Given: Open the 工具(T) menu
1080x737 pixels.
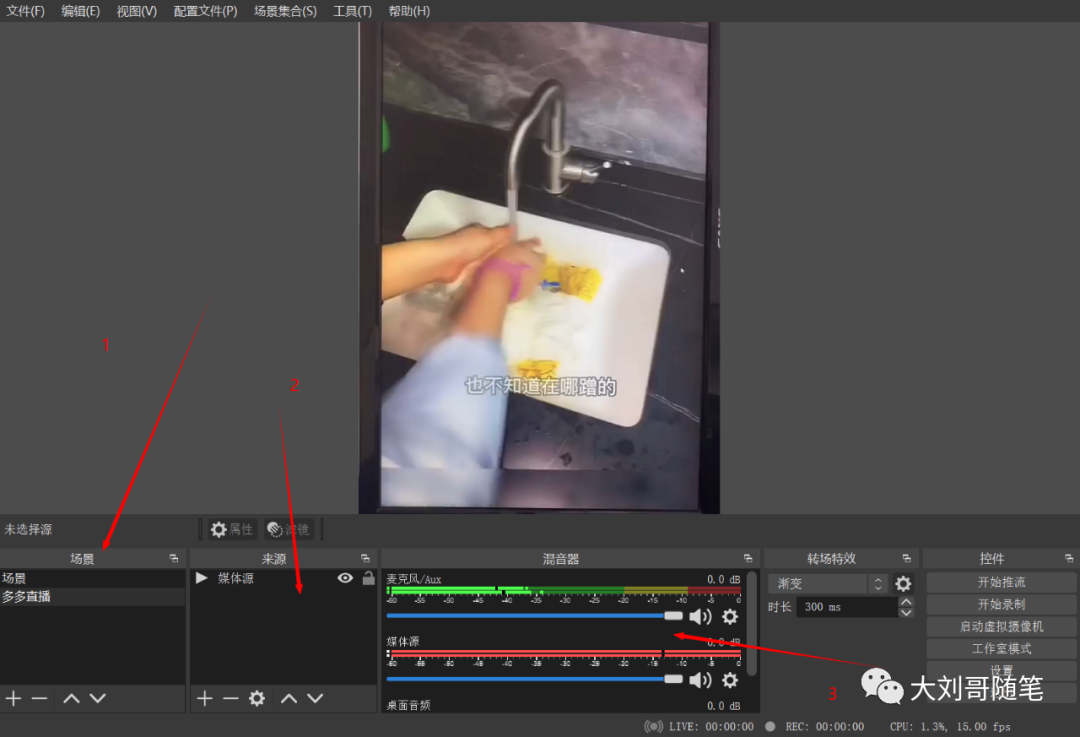Looking at the screenshot, I should click(352, 10).
